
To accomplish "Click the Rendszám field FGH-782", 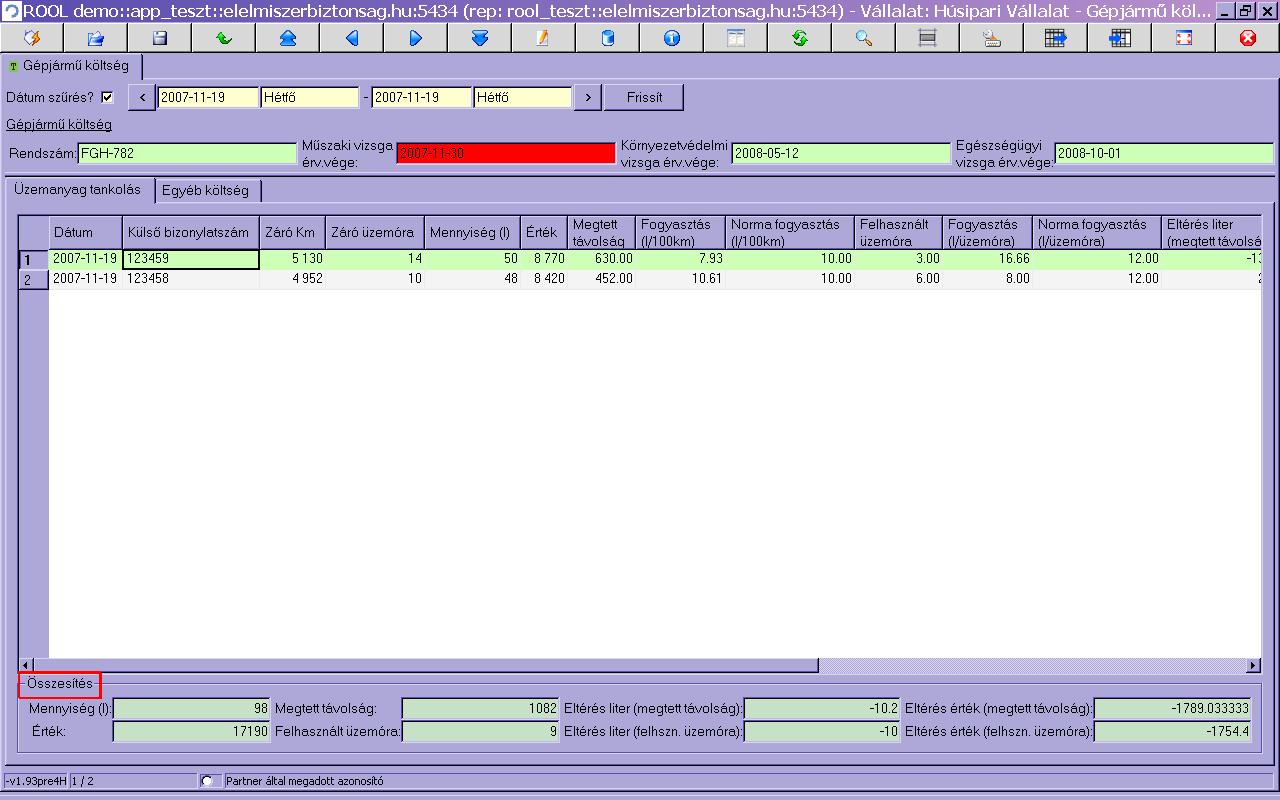I will [x=187, y=153].
